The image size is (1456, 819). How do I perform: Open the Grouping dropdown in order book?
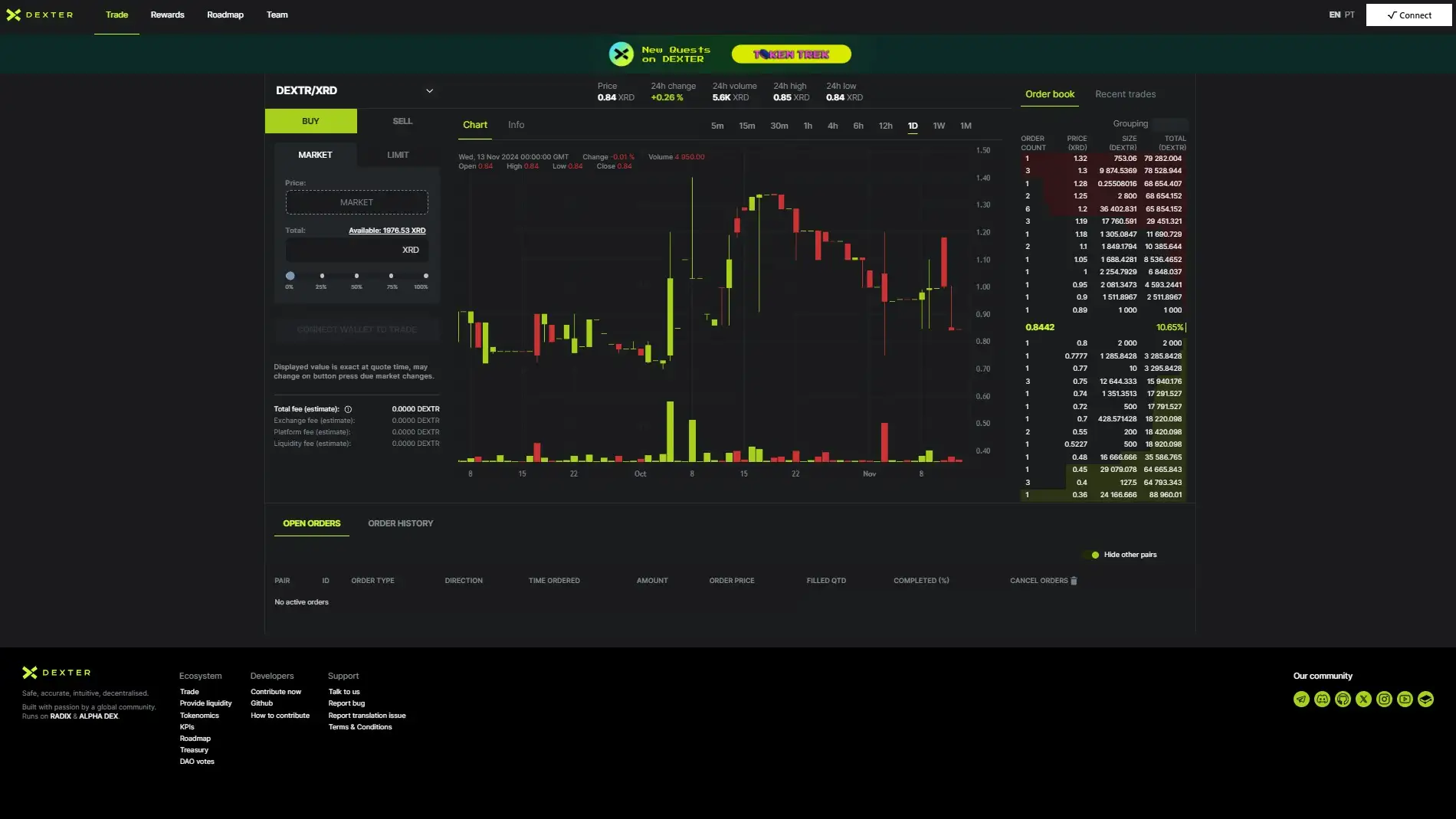pos(1169,123)
